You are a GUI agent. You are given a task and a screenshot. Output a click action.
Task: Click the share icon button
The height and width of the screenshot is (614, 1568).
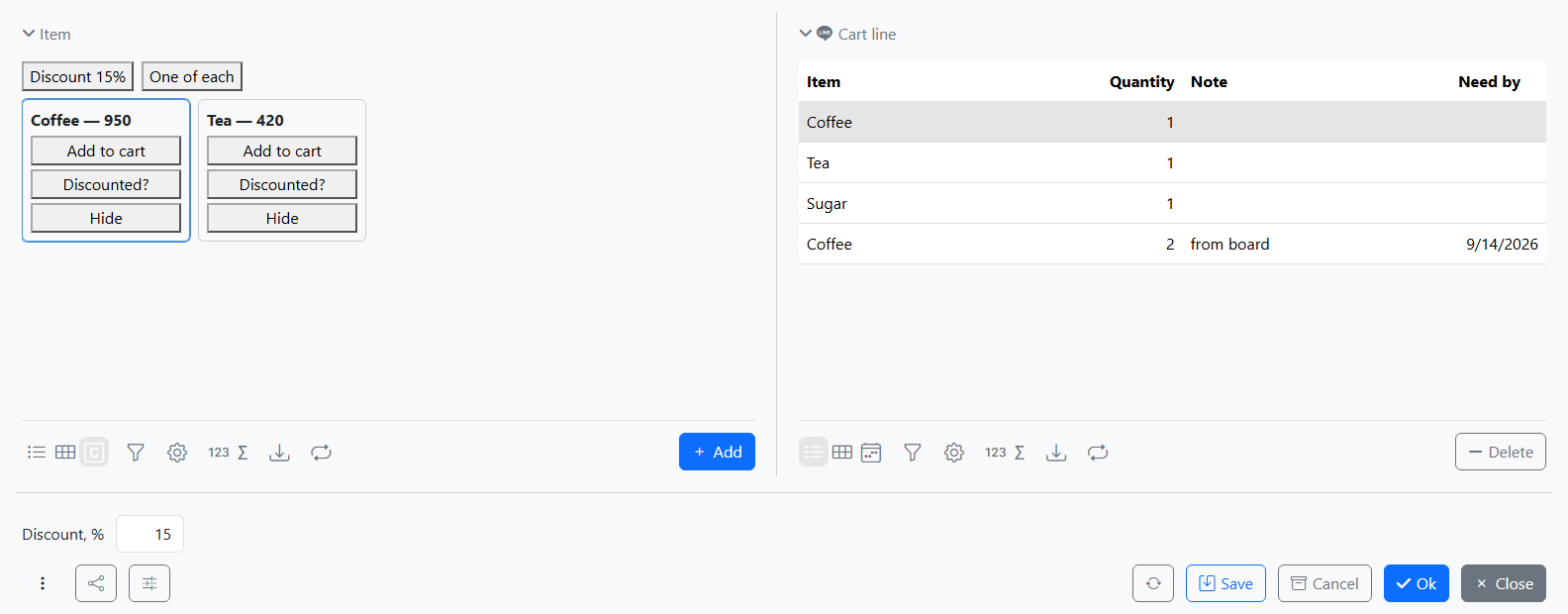[96, 583]
